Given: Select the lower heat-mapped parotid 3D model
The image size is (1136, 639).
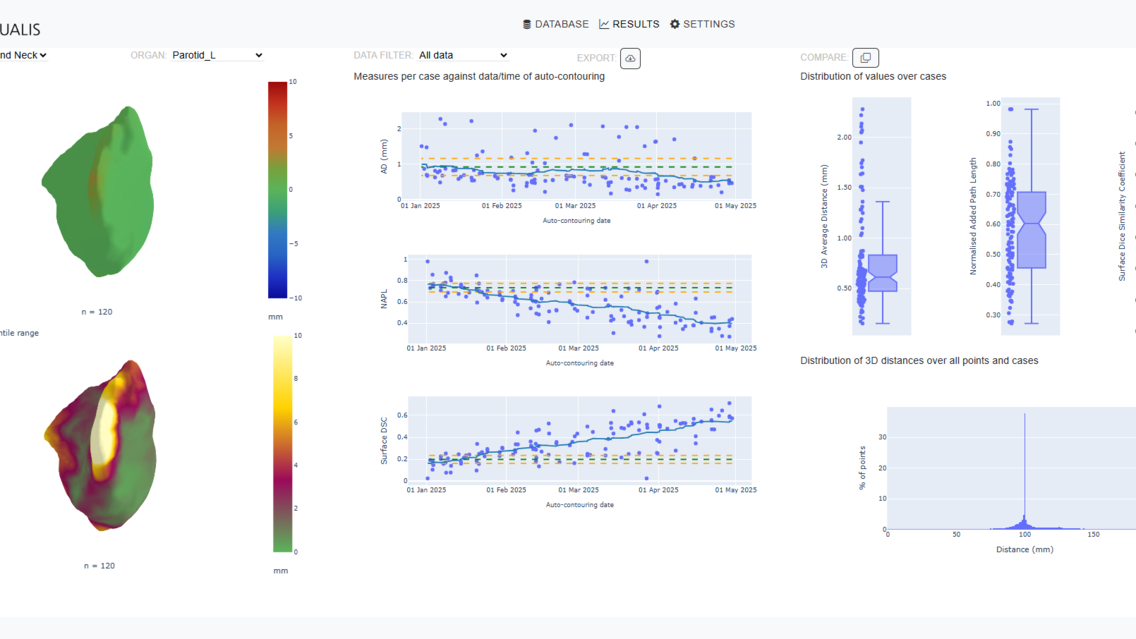Looking at the screenshot, I should click(100, 445).
